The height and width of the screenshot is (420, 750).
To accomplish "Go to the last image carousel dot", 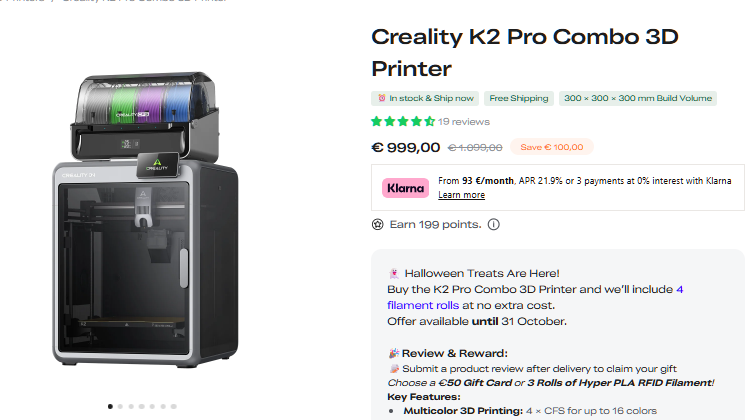I will tap(173, 406).
